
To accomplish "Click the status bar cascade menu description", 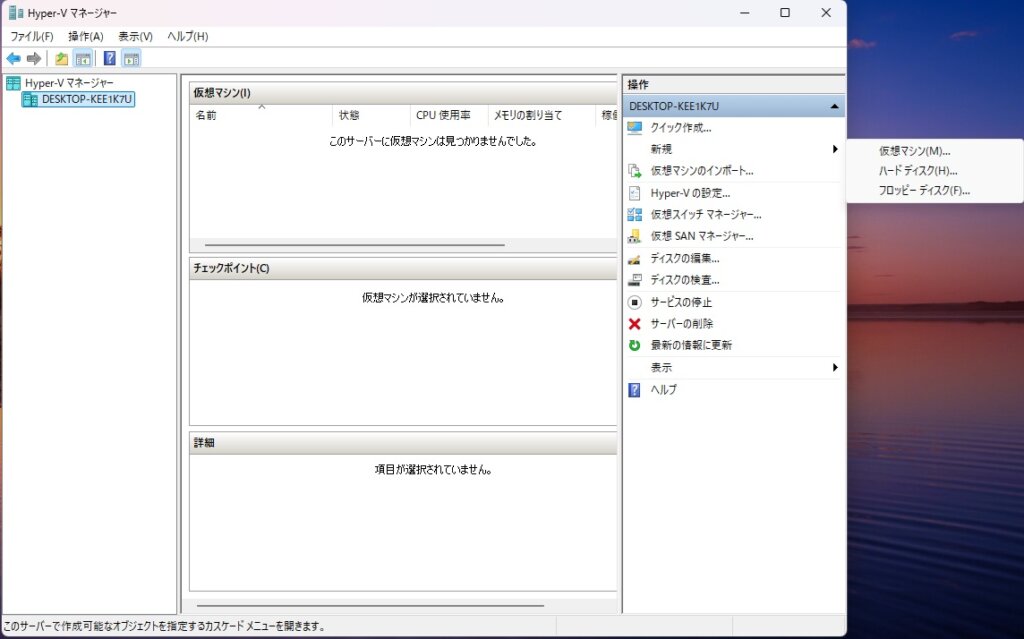I will (x=164, y=626).
